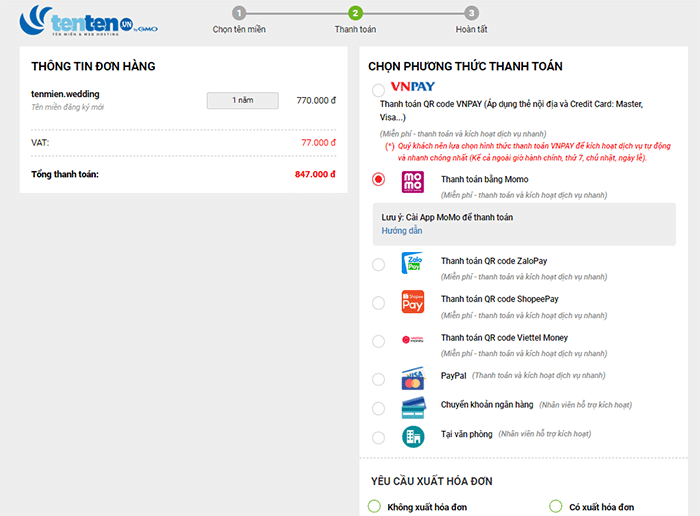This screenshot has width=700, height=516.
Task: Open the '1 năm' duration dropdown
Action: [242, 100]
